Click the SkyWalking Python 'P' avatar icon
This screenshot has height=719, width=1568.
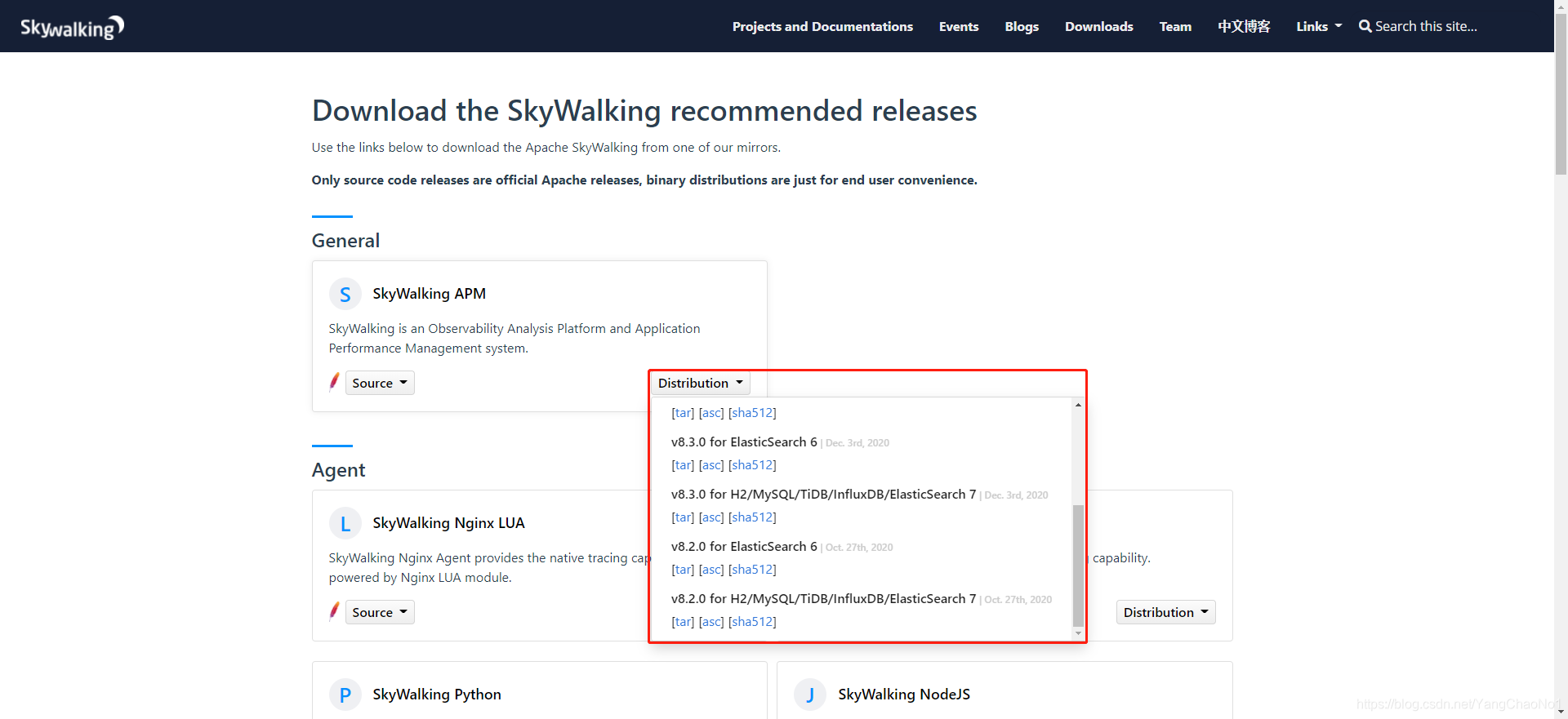pyautogui.click(x=345, y=695)
